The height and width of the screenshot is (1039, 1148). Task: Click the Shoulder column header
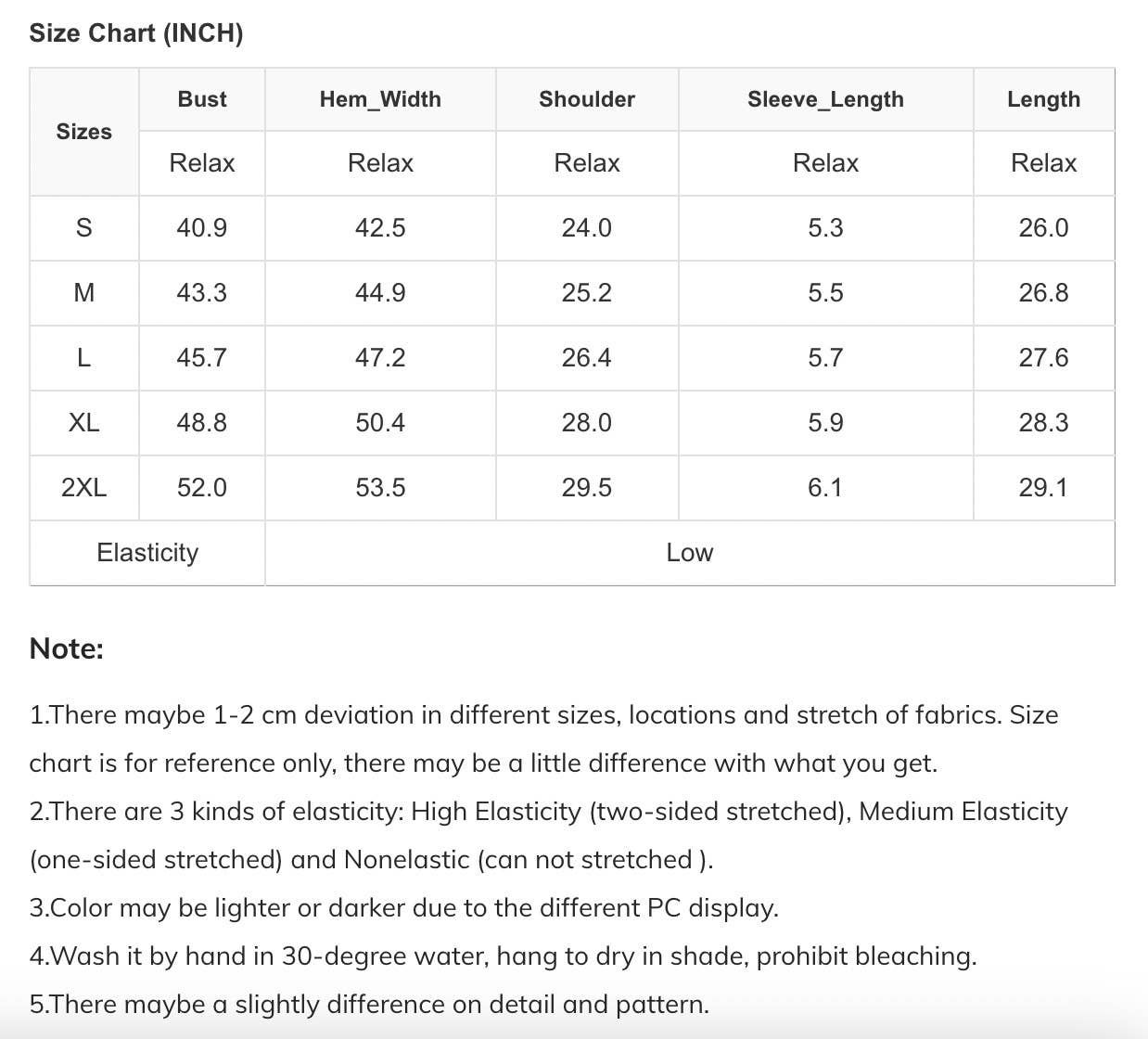pos(587,99)
